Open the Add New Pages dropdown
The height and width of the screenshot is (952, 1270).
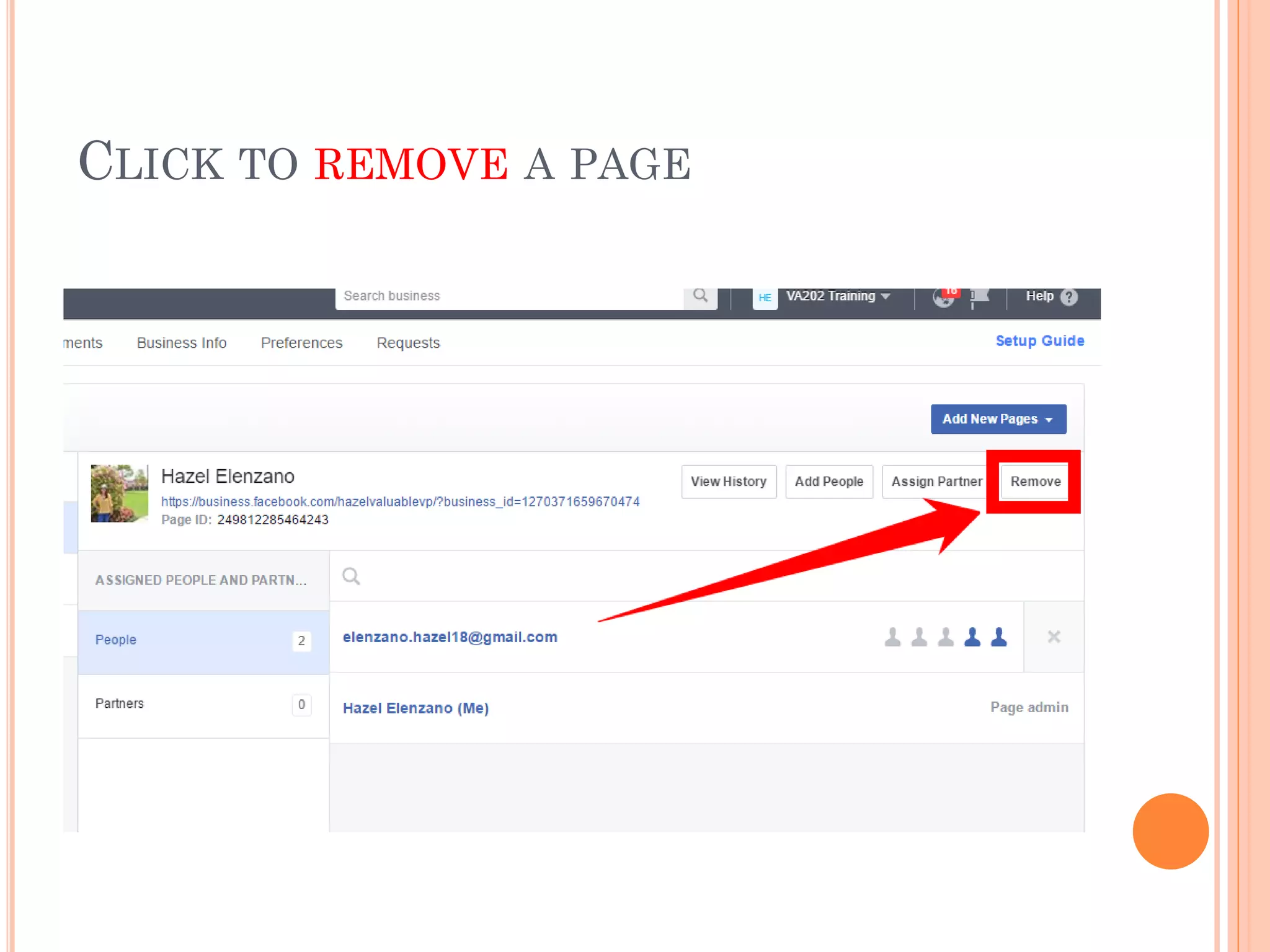click(x=998, y=419)
